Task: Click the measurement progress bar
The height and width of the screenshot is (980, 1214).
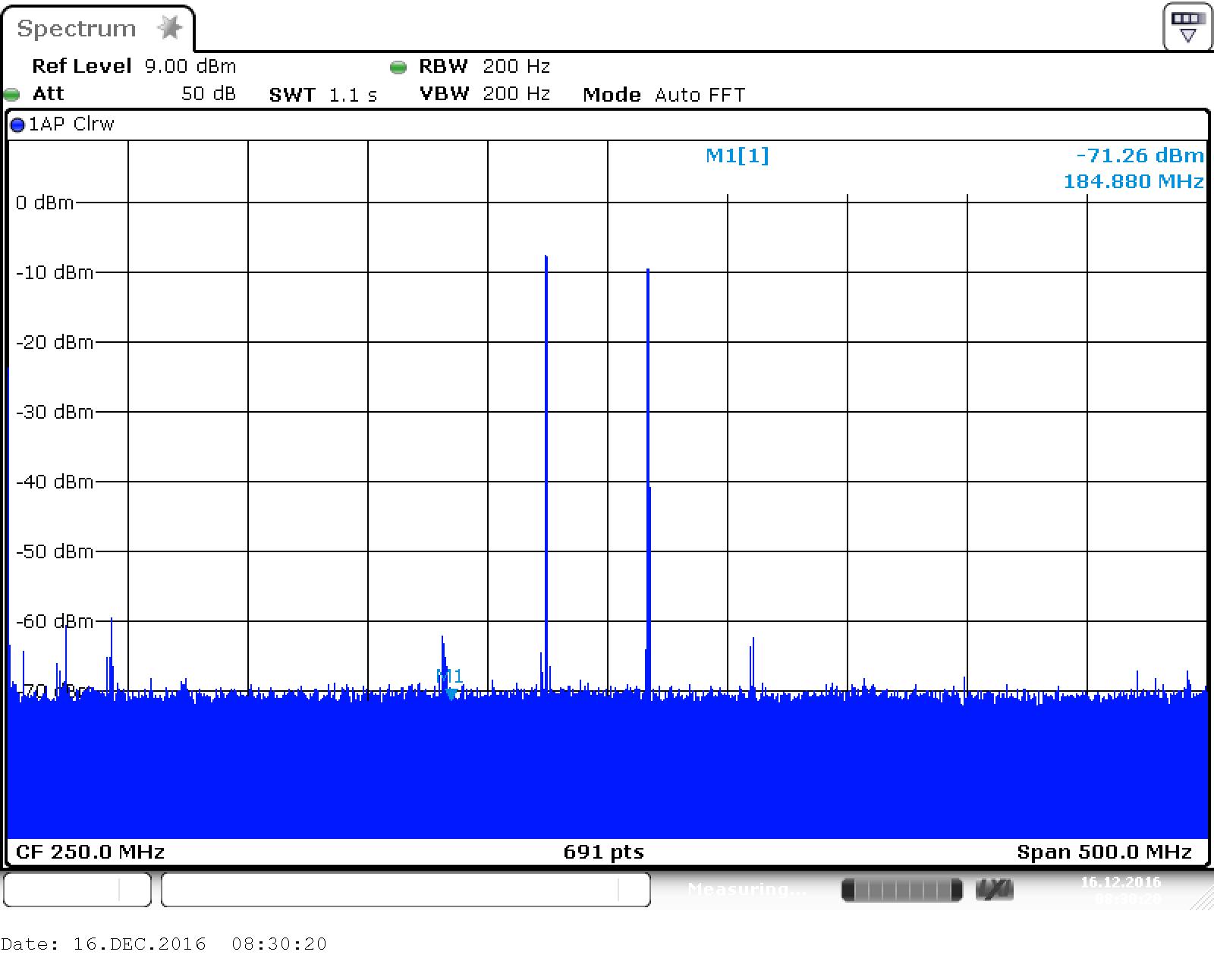Action: (x=902, y=890)
